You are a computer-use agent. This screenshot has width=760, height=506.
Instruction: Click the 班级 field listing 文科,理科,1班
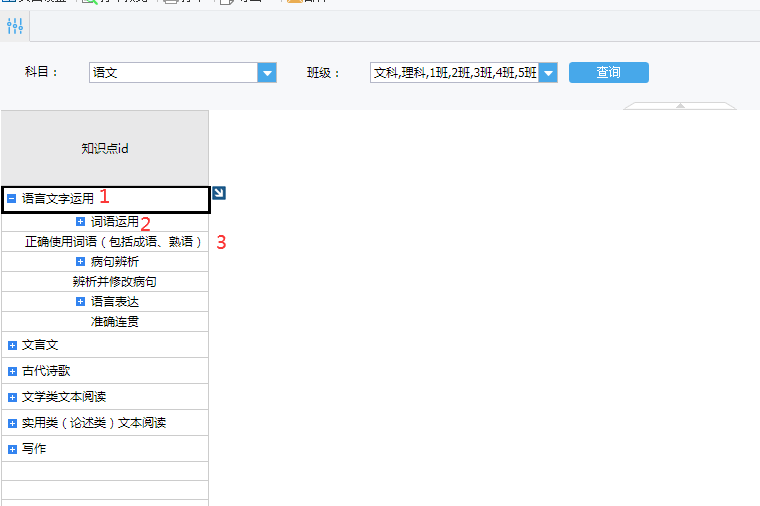click(455, 73)
